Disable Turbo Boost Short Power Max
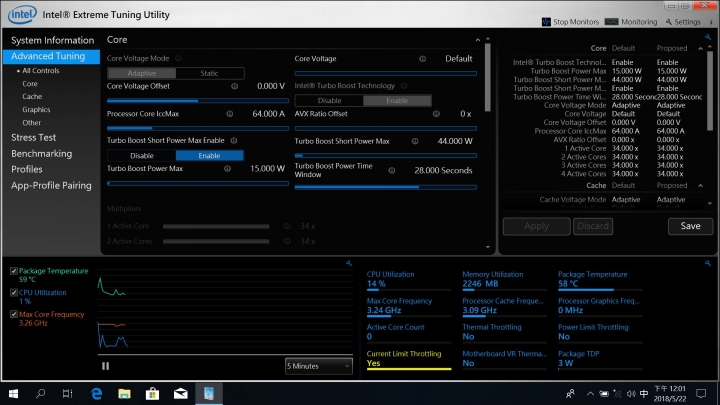Screen dimensions: 720x405 (142, 156)
